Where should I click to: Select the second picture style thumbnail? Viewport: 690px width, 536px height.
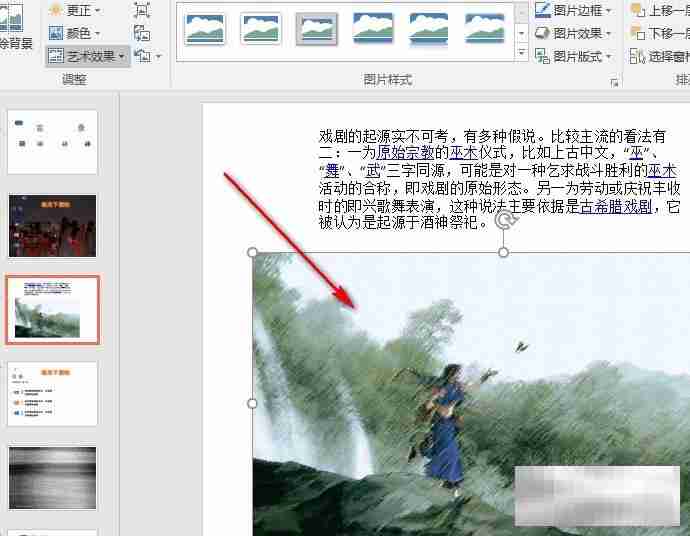point(261,29)
